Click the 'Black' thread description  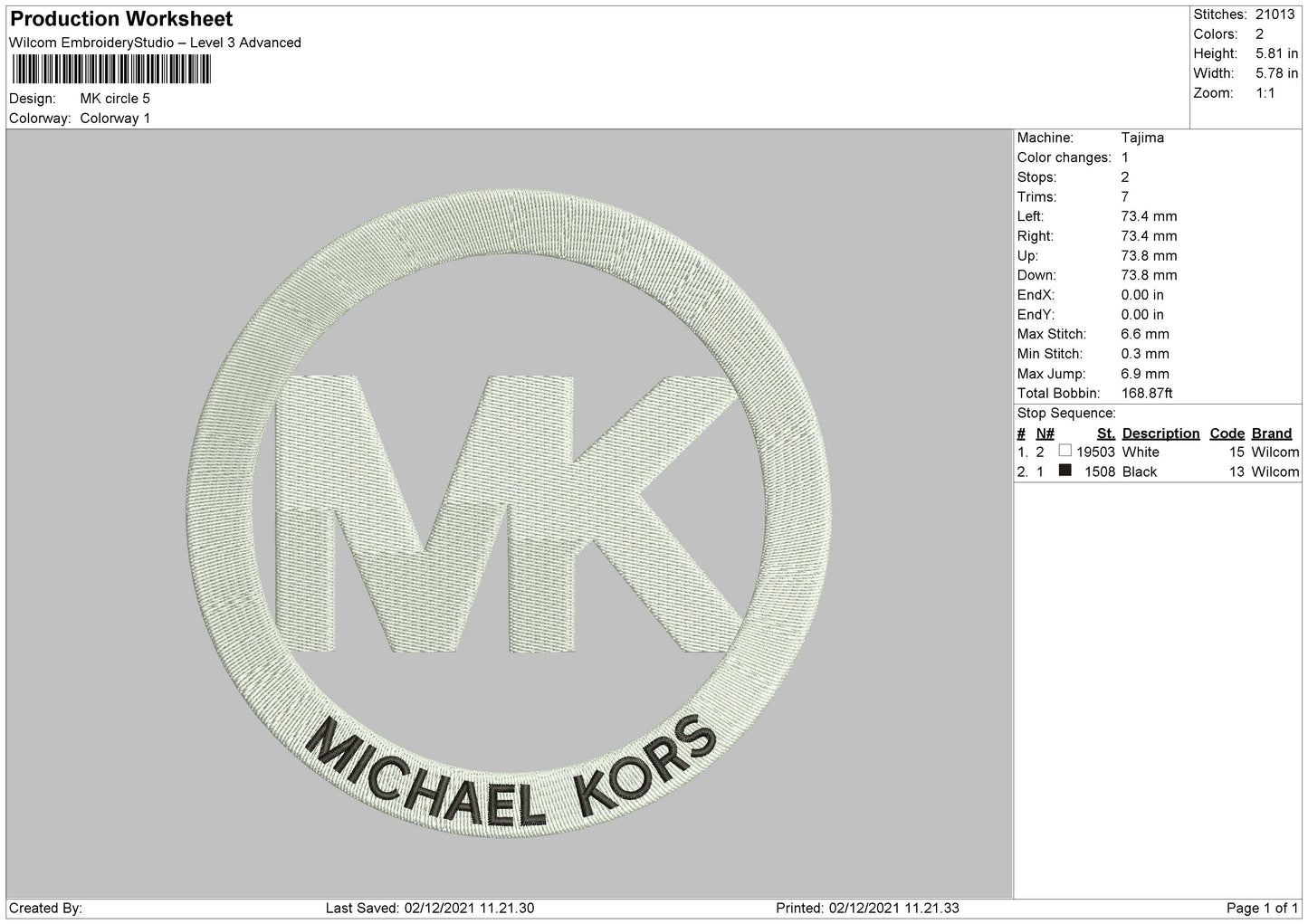click(1140, 472)
